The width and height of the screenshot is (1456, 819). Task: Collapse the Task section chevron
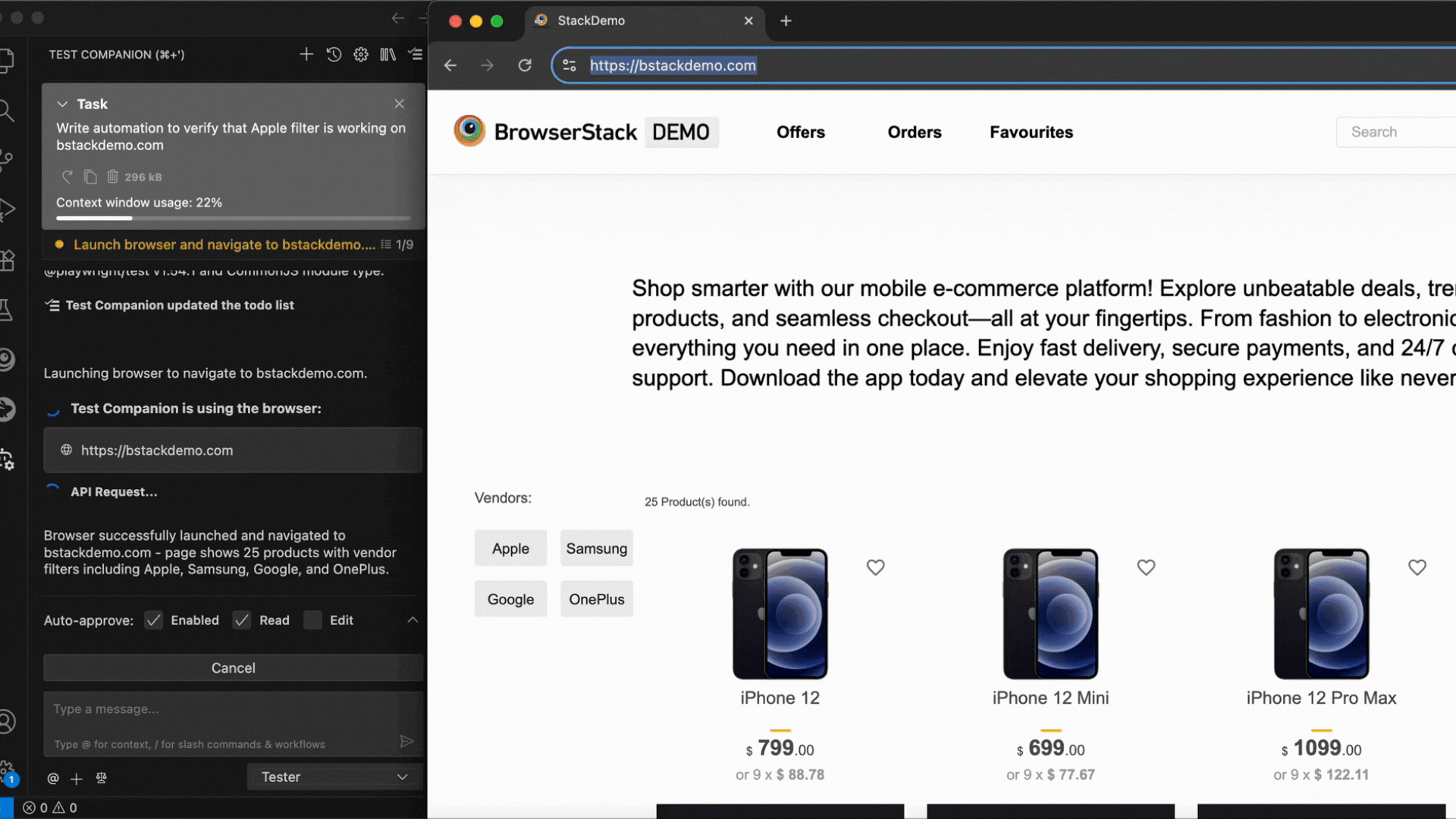62,104
